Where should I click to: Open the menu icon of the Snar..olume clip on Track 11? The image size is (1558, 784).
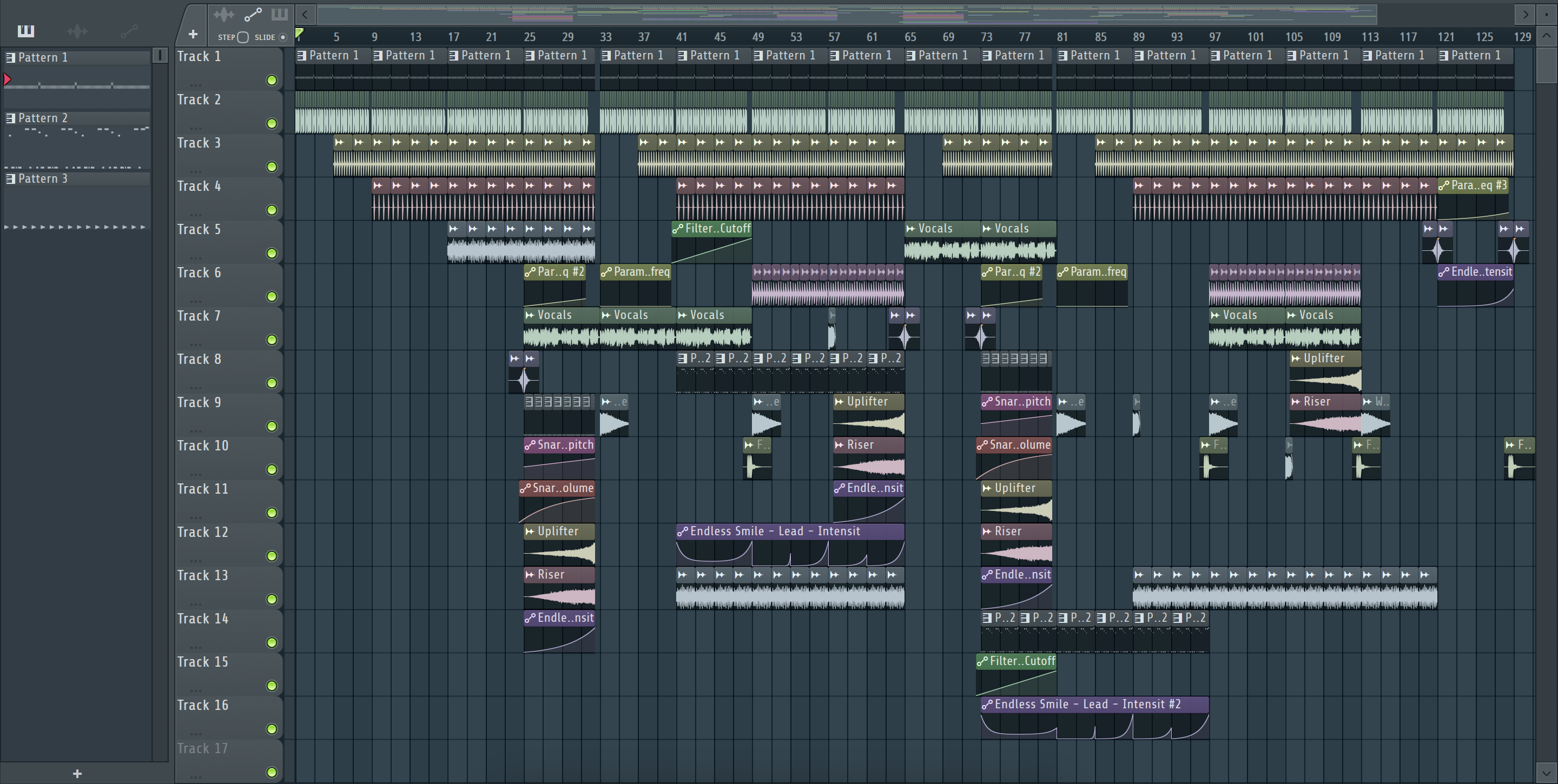525,488
